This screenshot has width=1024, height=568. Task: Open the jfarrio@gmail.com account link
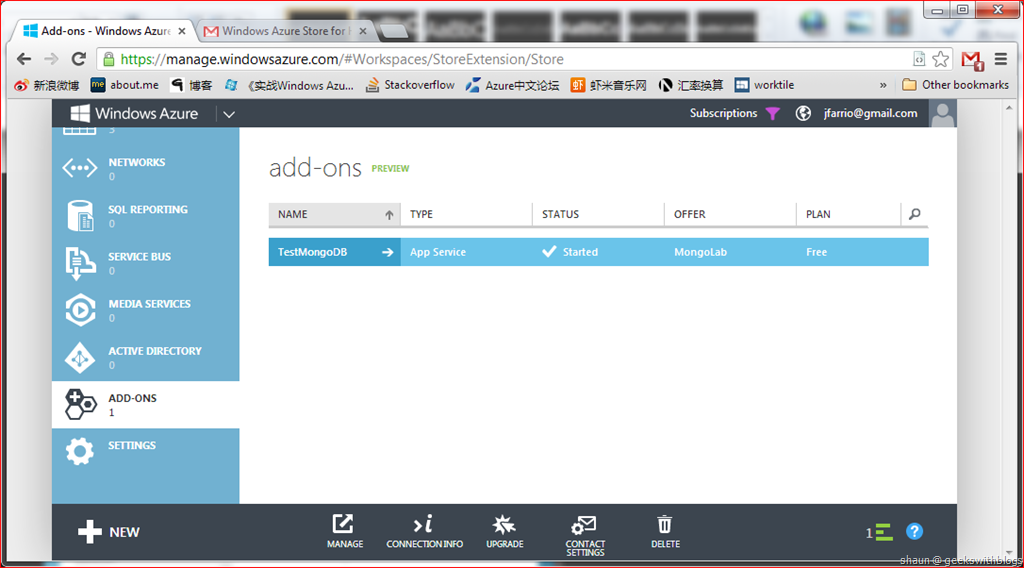pyautogui.click(x=870, y=114)
